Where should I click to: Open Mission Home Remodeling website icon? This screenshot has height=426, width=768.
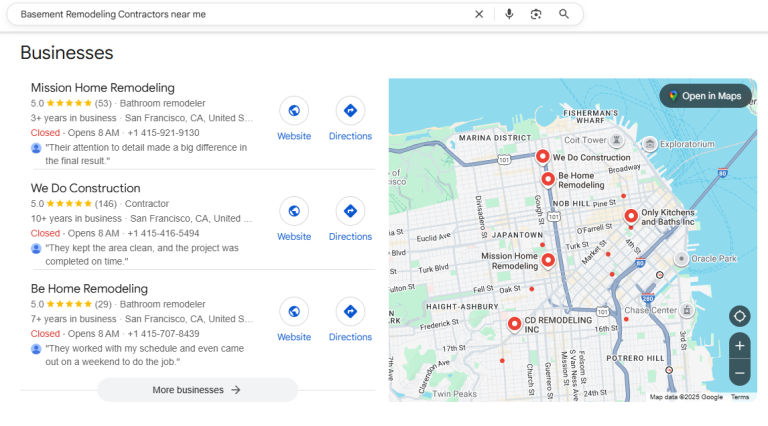(294, 111)
